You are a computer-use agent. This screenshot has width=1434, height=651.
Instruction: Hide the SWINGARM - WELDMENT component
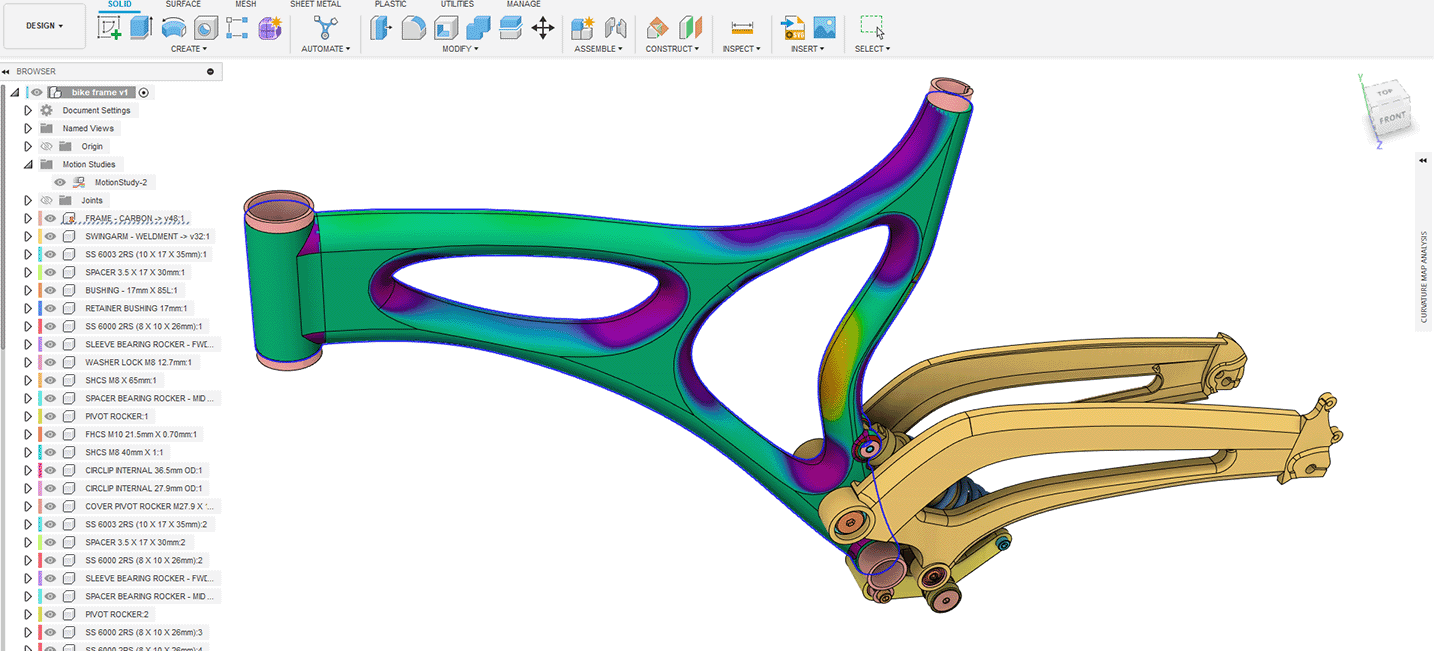coord(50,237)
